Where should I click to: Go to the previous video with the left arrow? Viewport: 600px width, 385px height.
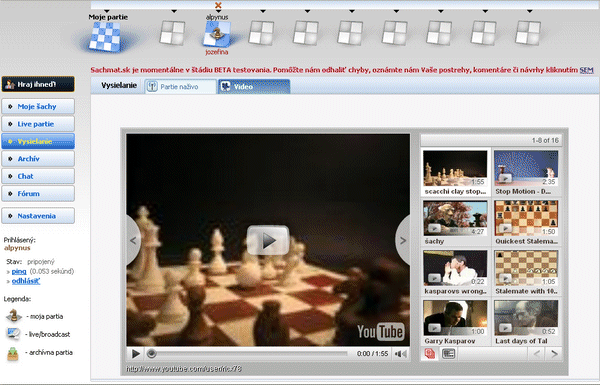tap(134, 240)
